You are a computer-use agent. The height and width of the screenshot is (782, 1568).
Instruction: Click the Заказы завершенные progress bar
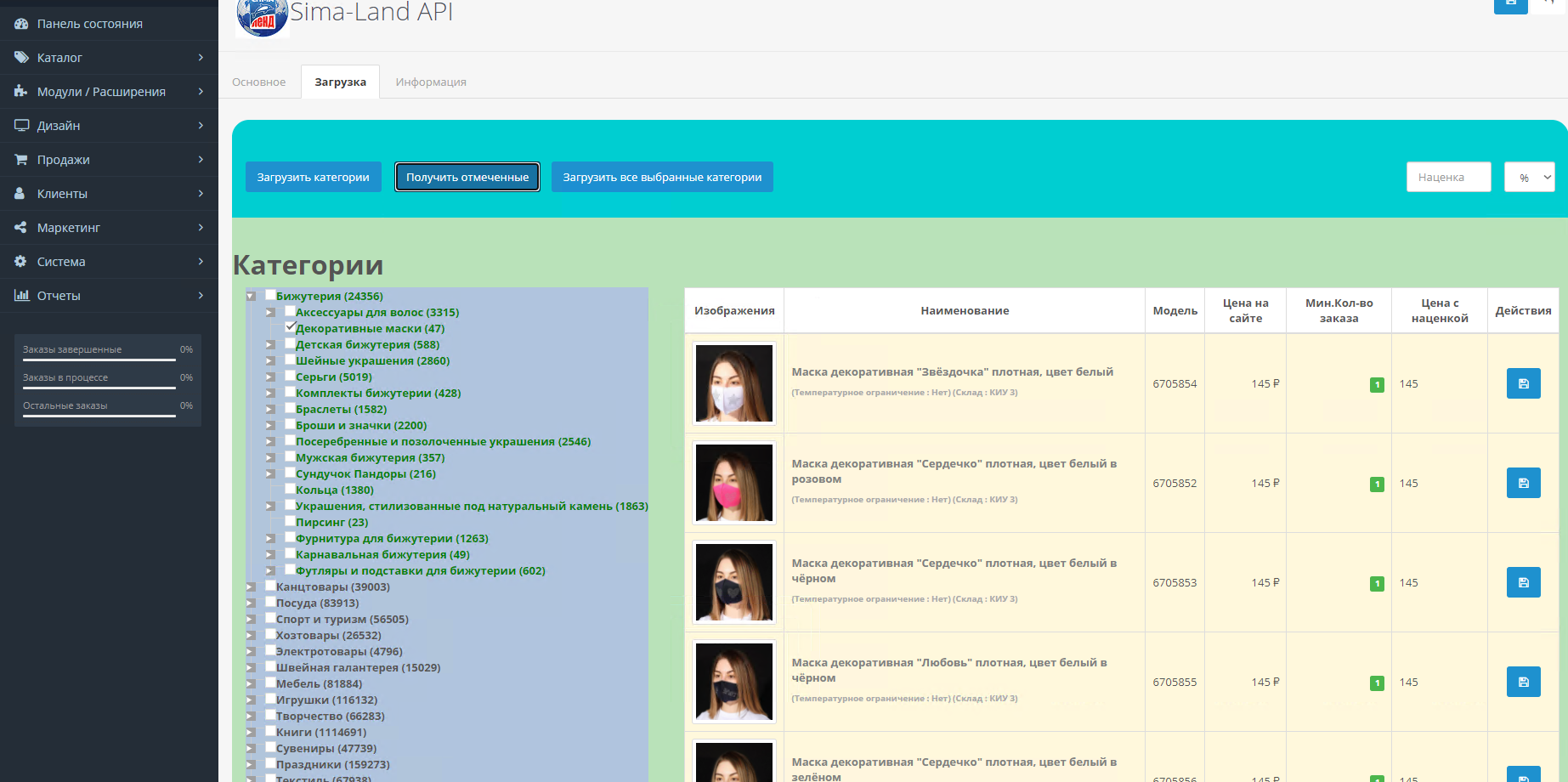click(99, 360)
